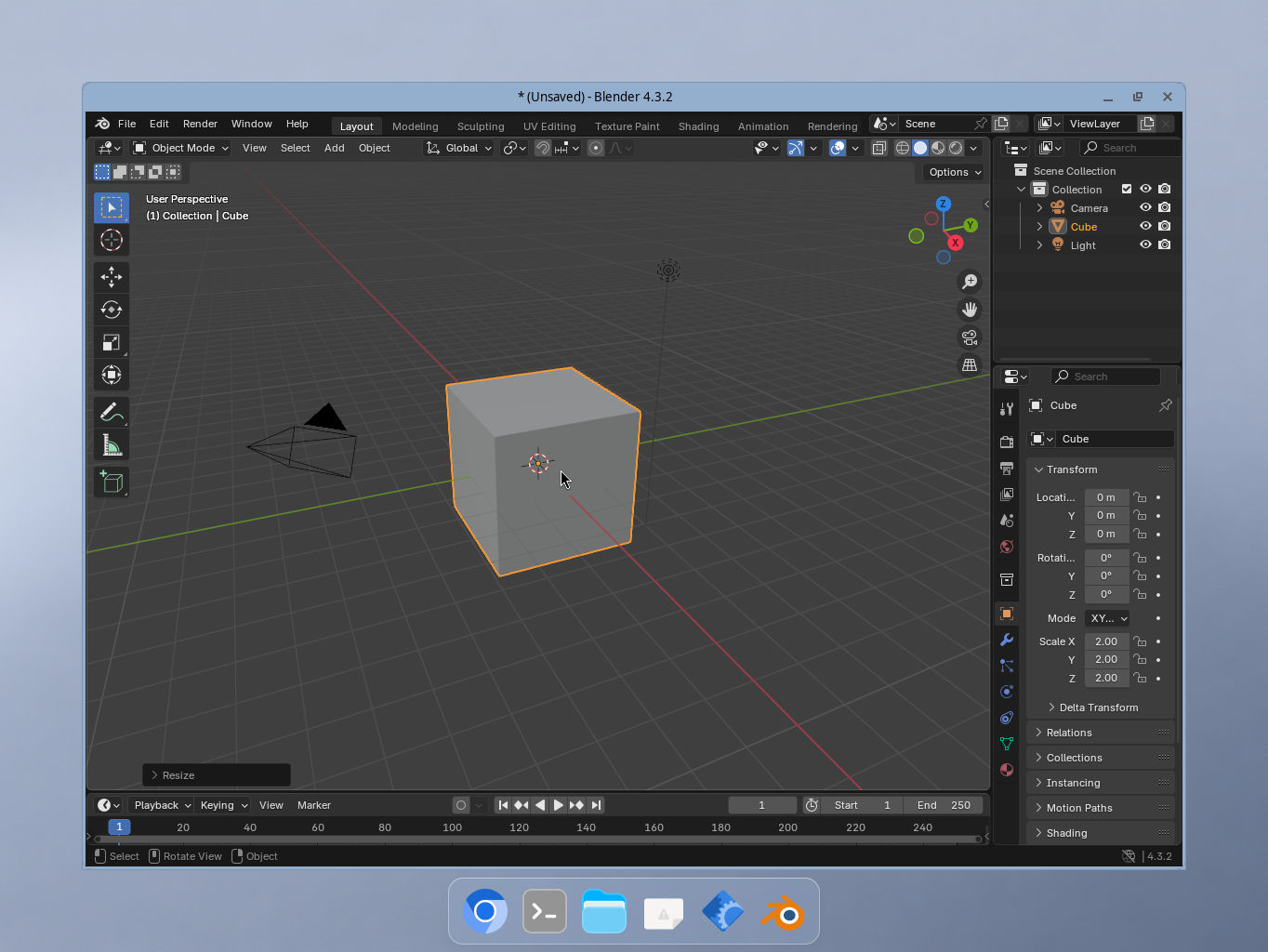Open the Object Mode dropdown
Viewport: 1268px width, 952px height.
click(x=180, y=148)
